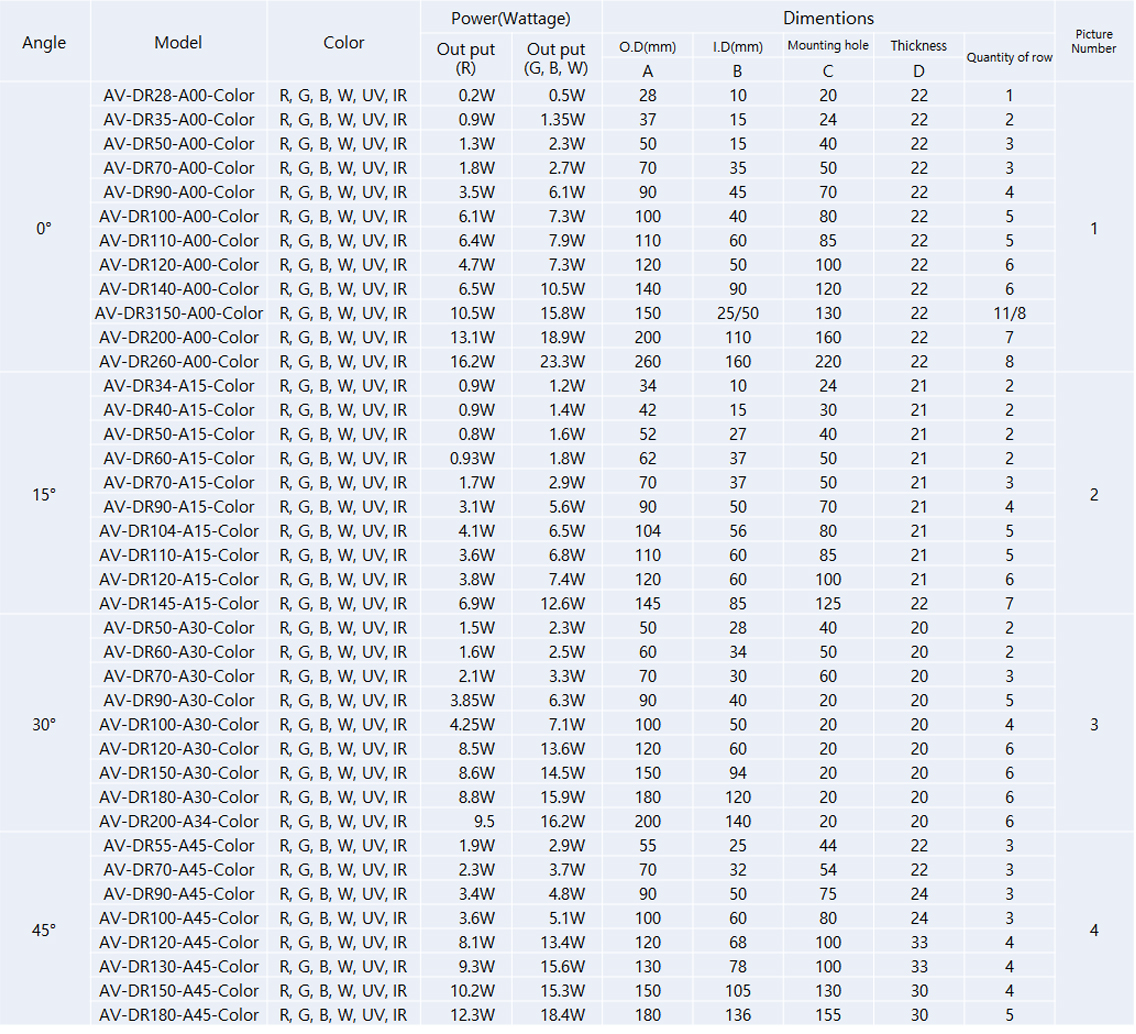Click the Thickness column header
The image size is (1136, 1034).
tap(919, 46)
